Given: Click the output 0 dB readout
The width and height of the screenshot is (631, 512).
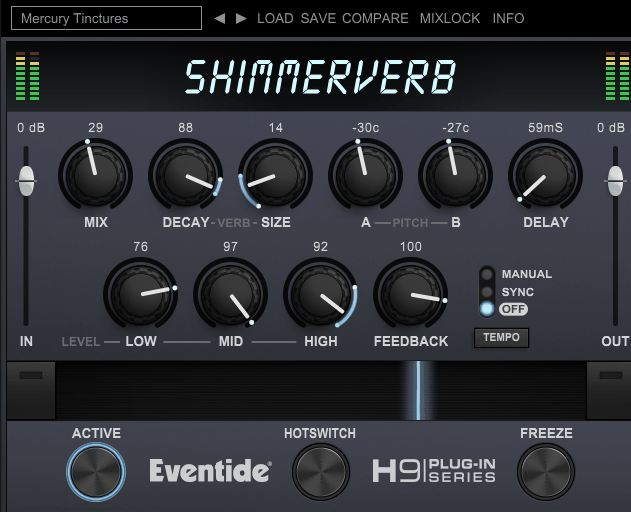Looking at the screenshot, I should coord(611,128).
